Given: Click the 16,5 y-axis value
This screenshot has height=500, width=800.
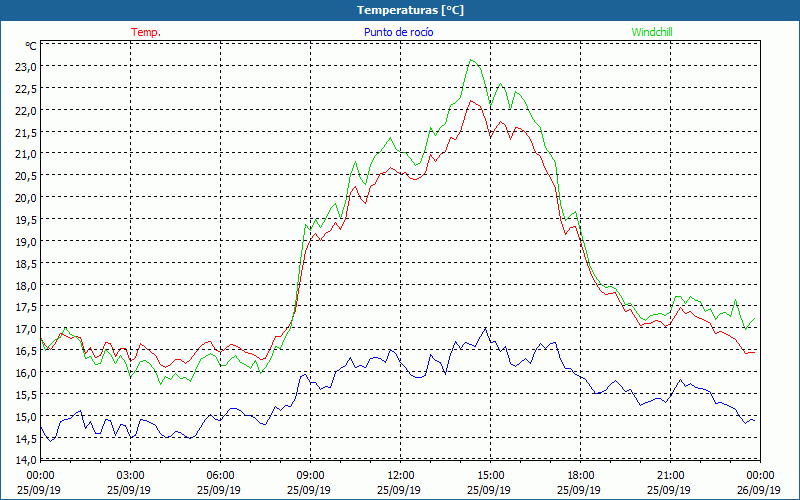Looking at the screenshot, I should click(27, 351).
